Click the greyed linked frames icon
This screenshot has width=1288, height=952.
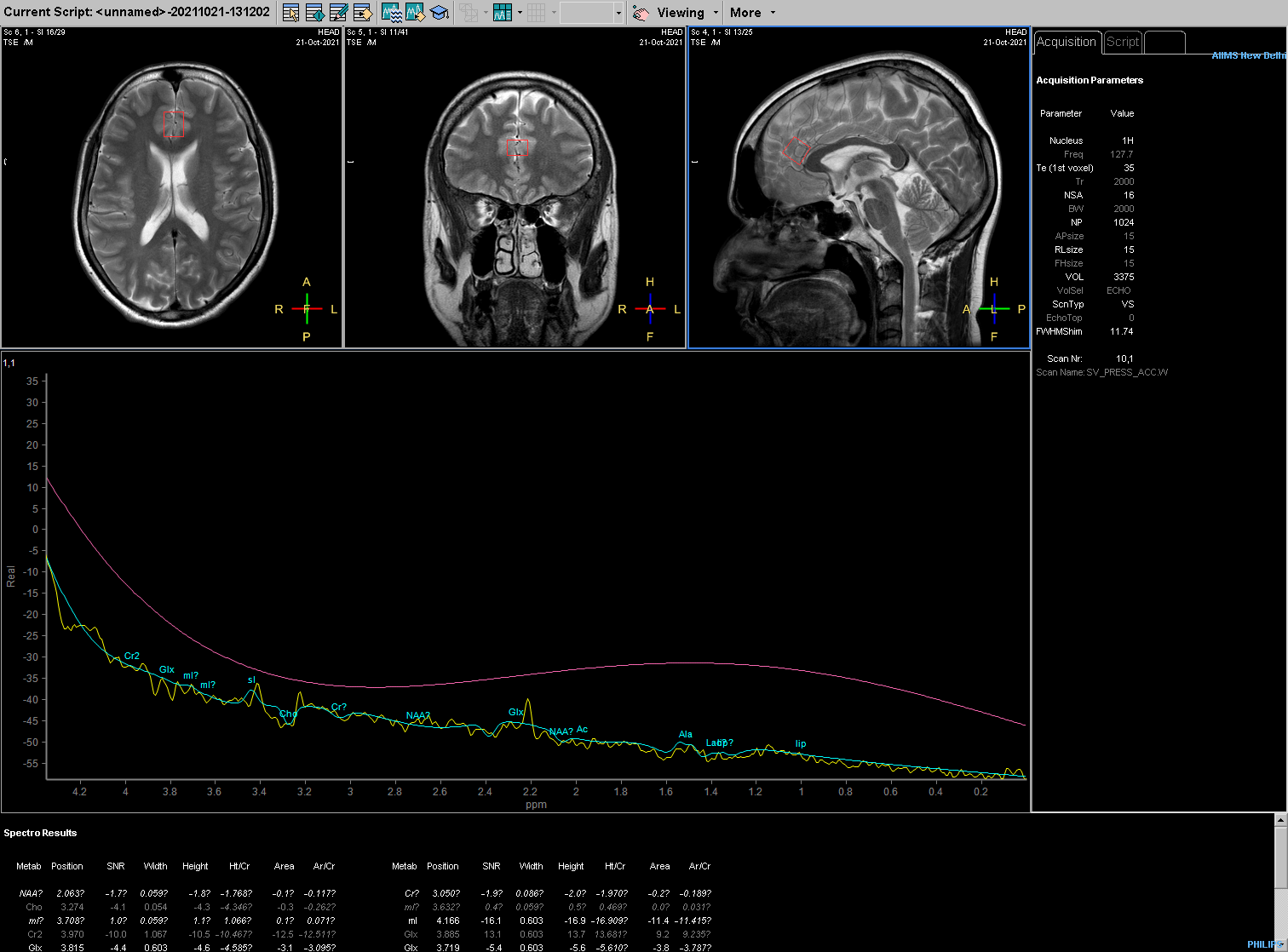click(469, 13)
